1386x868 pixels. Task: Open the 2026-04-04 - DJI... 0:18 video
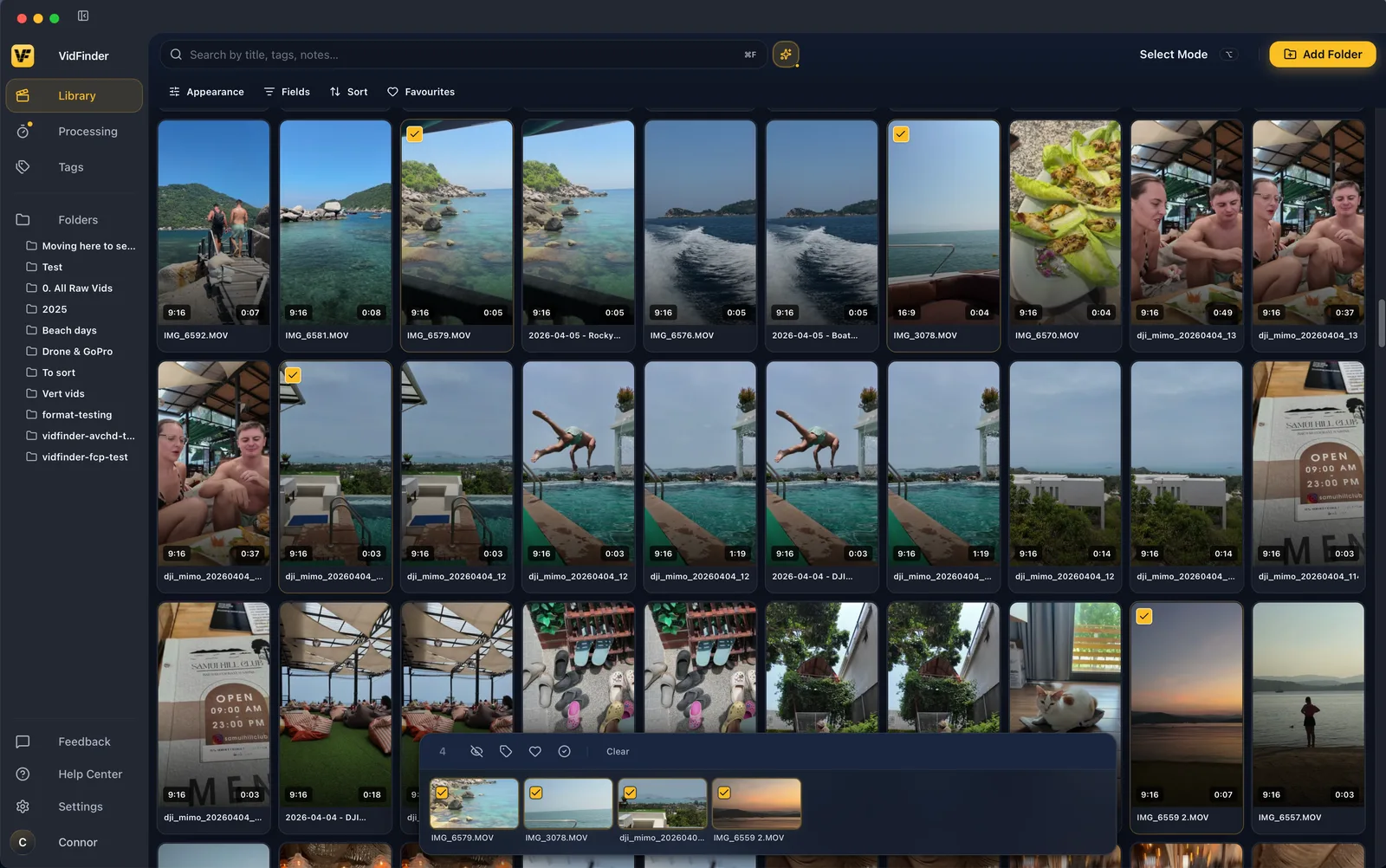[335, 705]
